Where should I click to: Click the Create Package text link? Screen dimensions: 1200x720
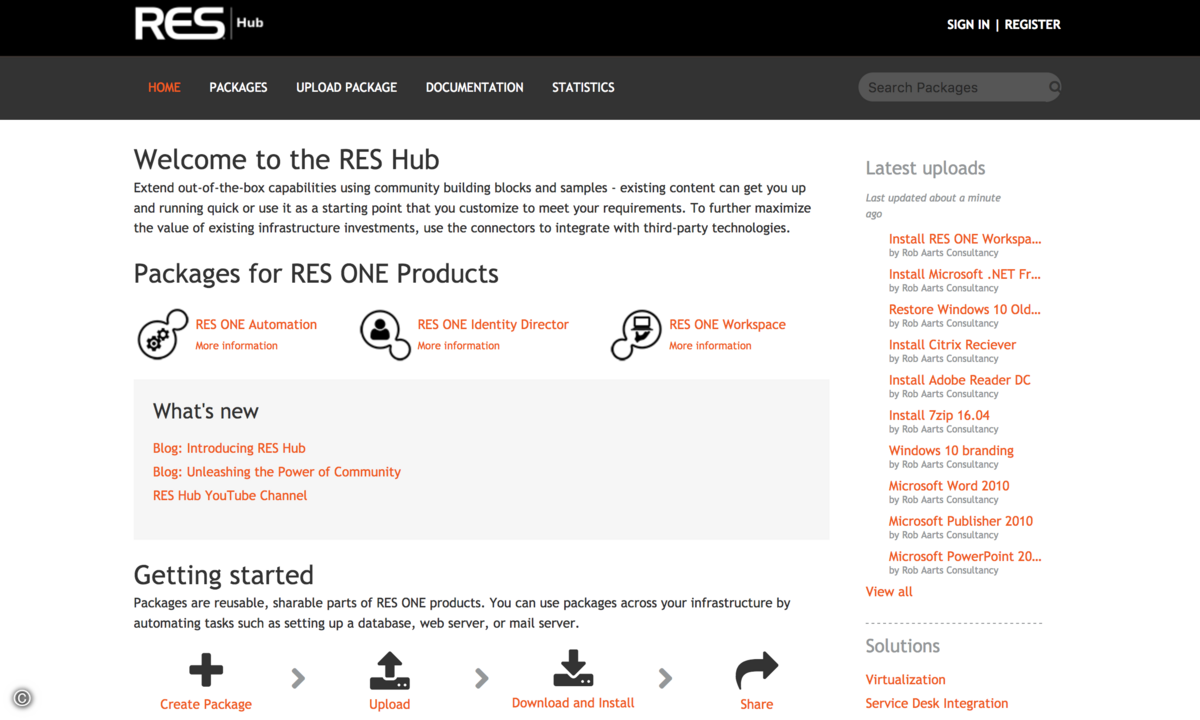click(206, 704)
